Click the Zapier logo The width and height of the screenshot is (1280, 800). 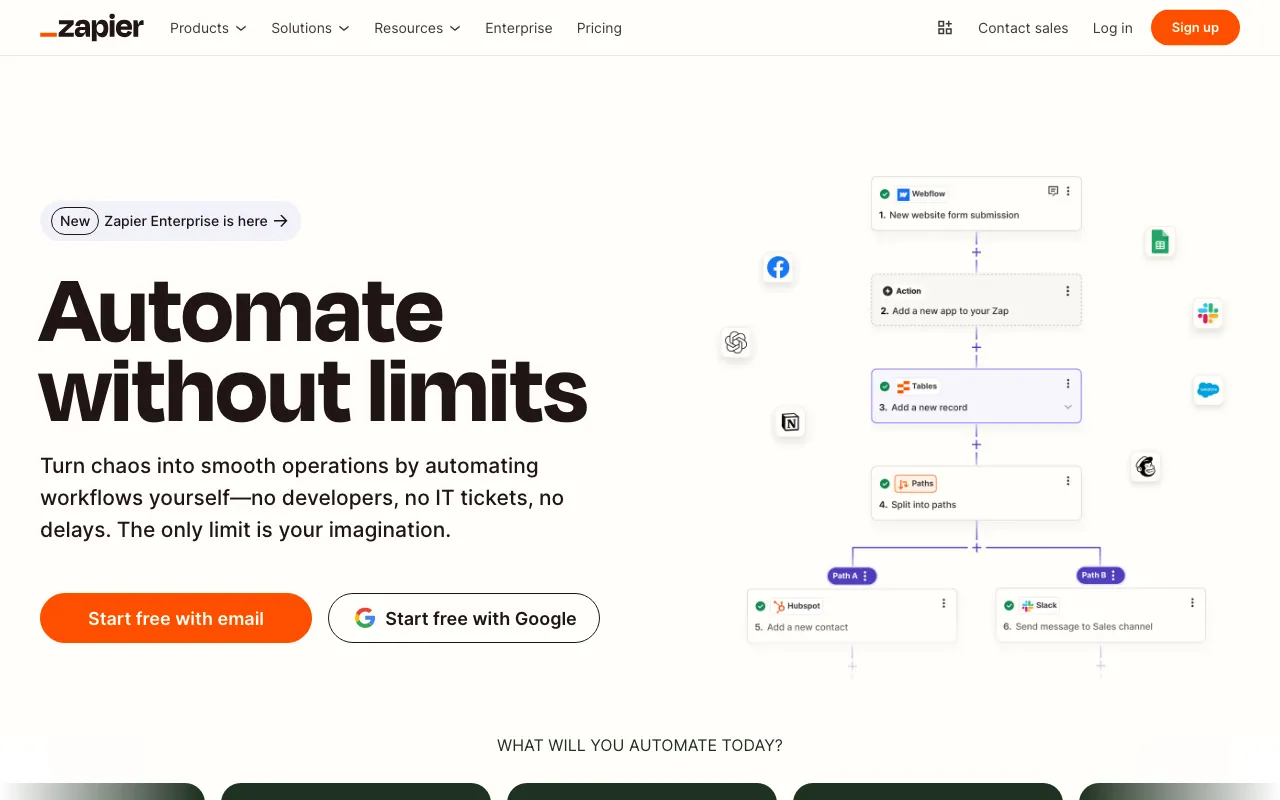point(92,28)
